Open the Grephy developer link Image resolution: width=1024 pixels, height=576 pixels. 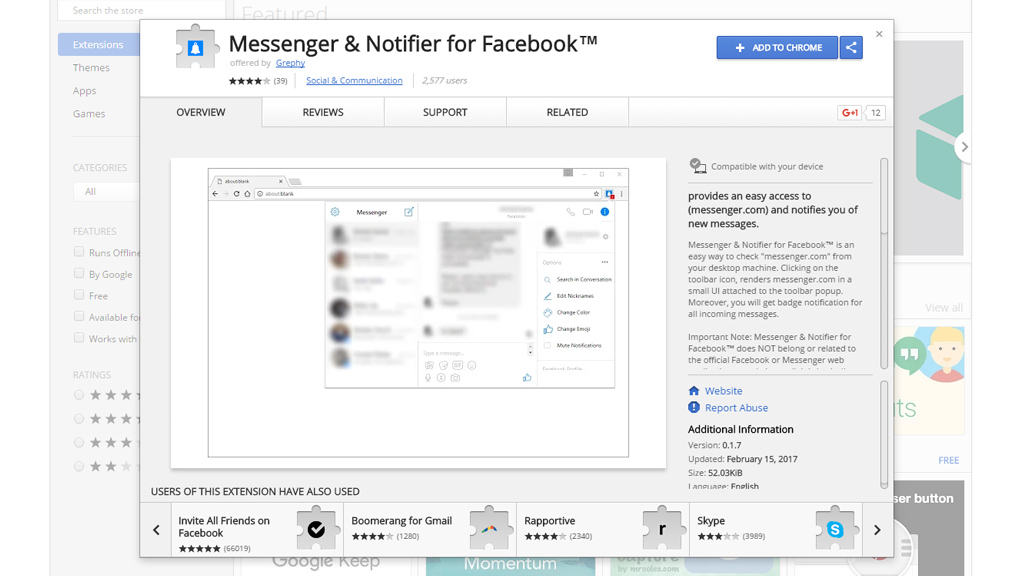290,63
